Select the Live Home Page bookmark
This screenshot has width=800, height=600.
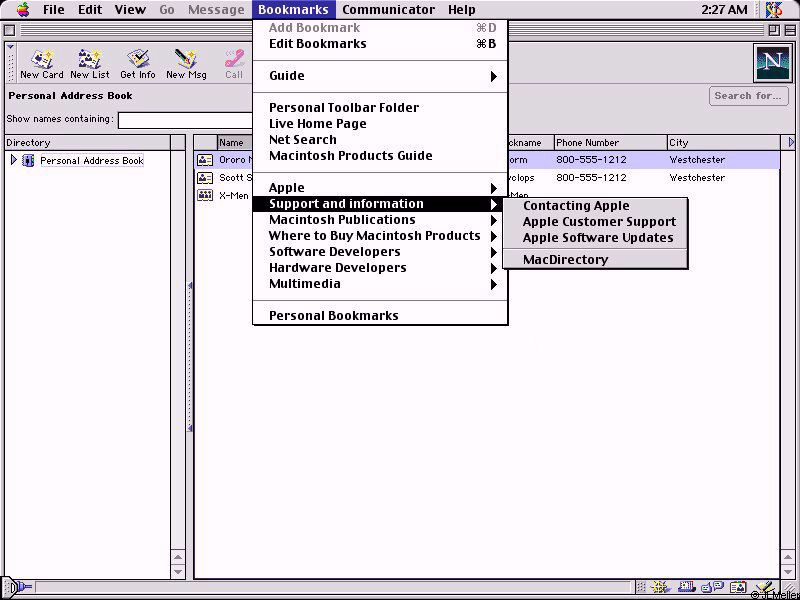380,123
